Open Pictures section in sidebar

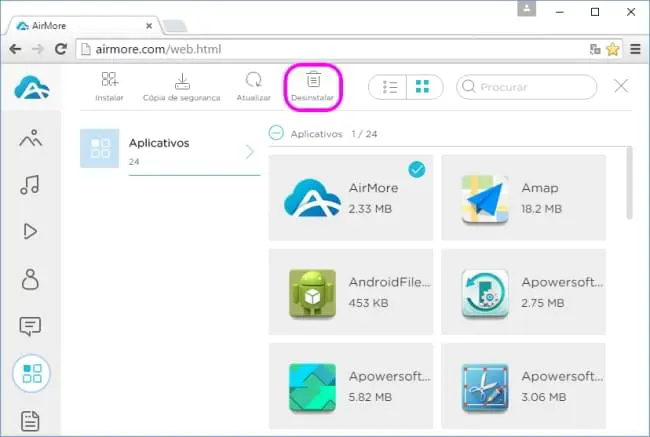pos(31,138)
